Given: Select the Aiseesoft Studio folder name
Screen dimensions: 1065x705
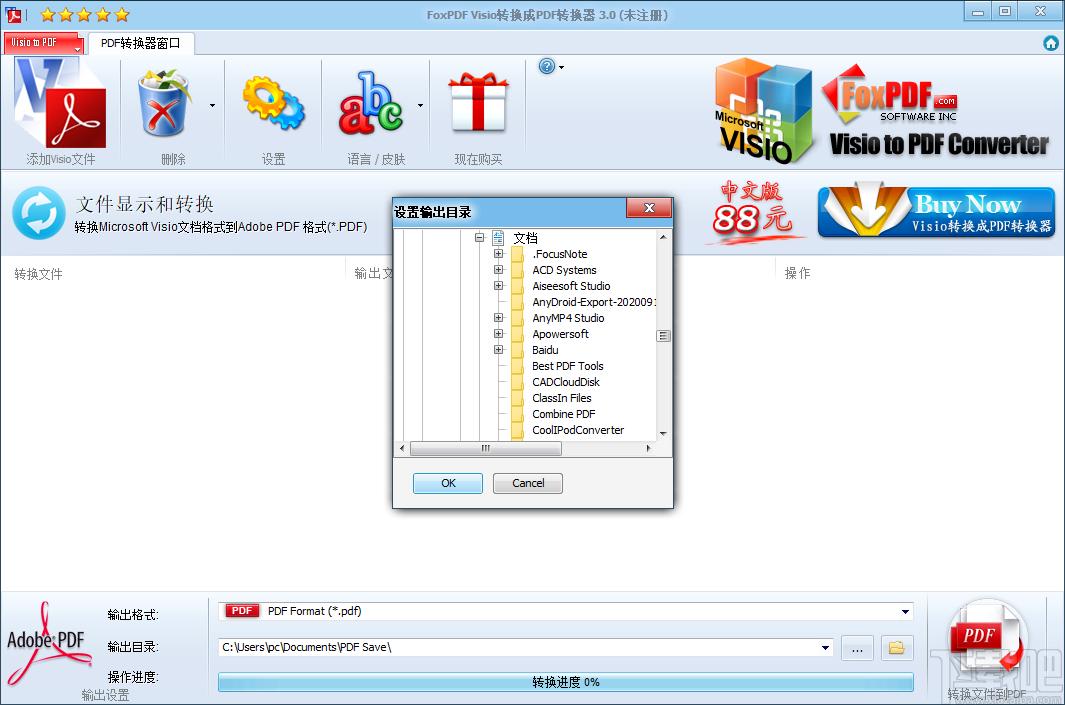Looking at the screenshot, I should tap(571, 286).
